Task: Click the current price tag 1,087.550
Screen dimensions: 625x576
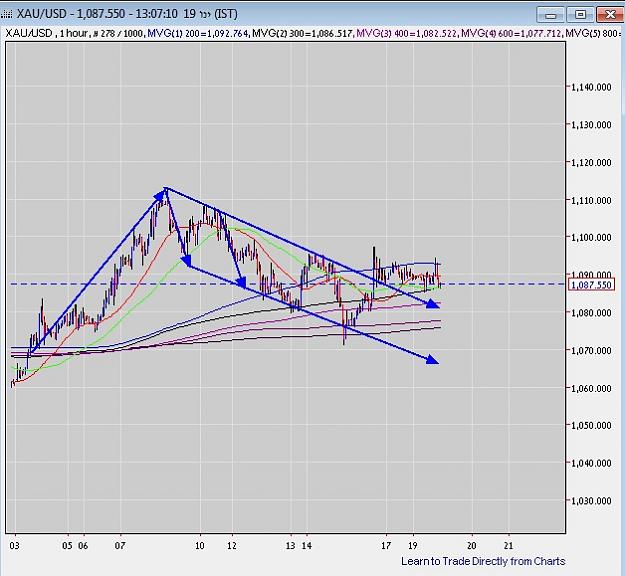Action: click(x=591, y=285)
